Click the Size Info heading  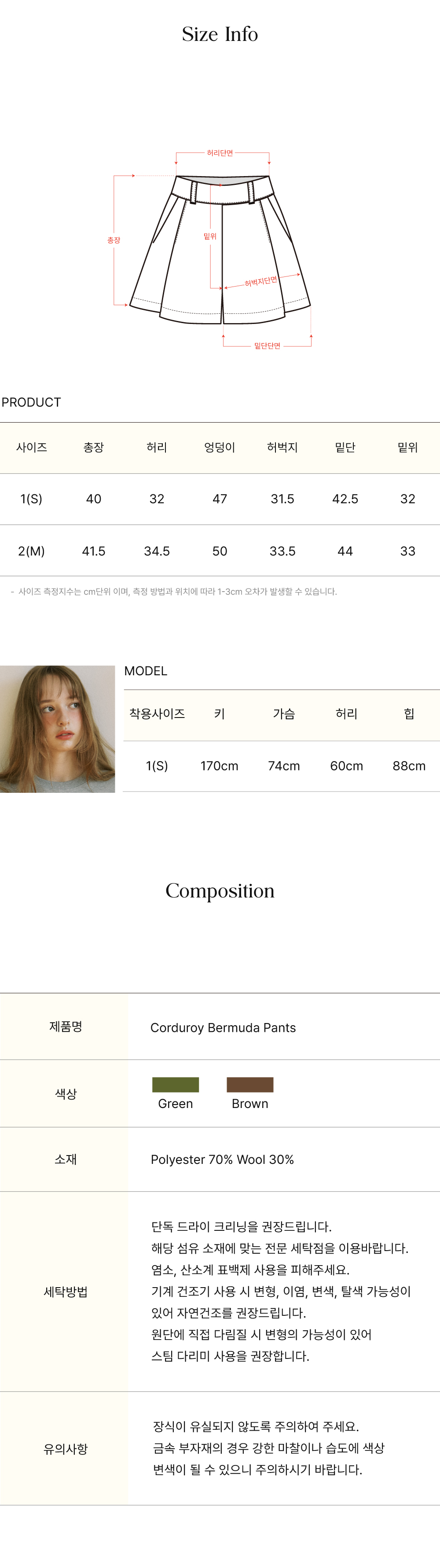(x=220, y=34)
